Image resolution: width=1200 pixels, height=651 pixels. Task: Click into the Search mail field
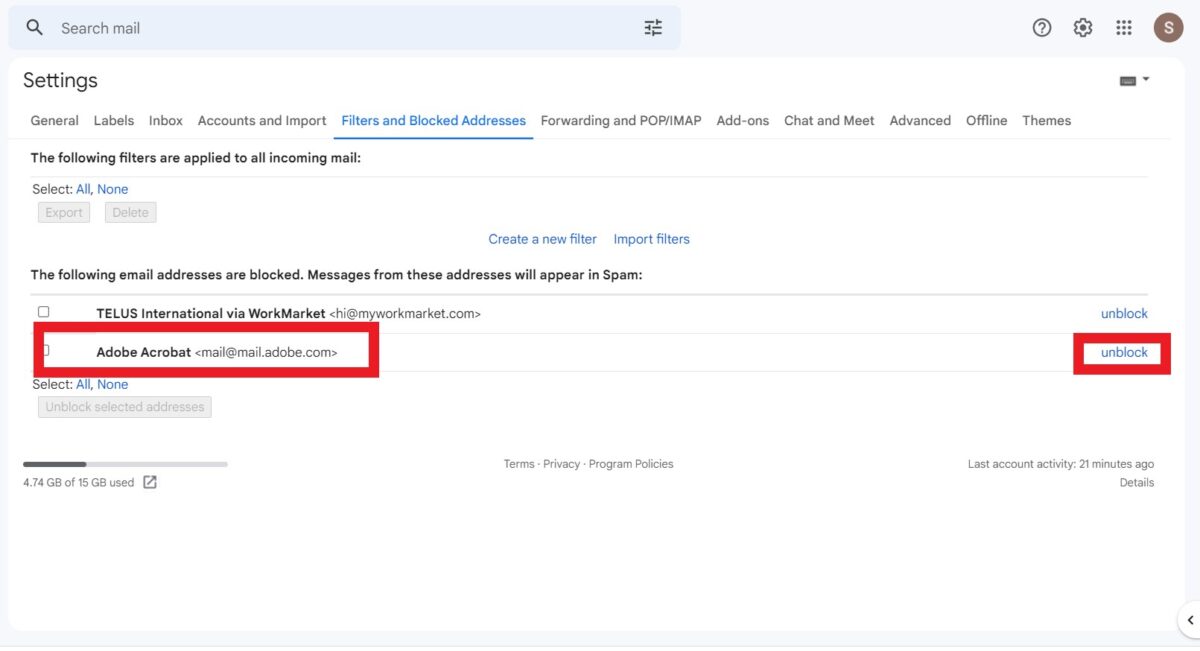pyautogui.click(x=345, y=28)
